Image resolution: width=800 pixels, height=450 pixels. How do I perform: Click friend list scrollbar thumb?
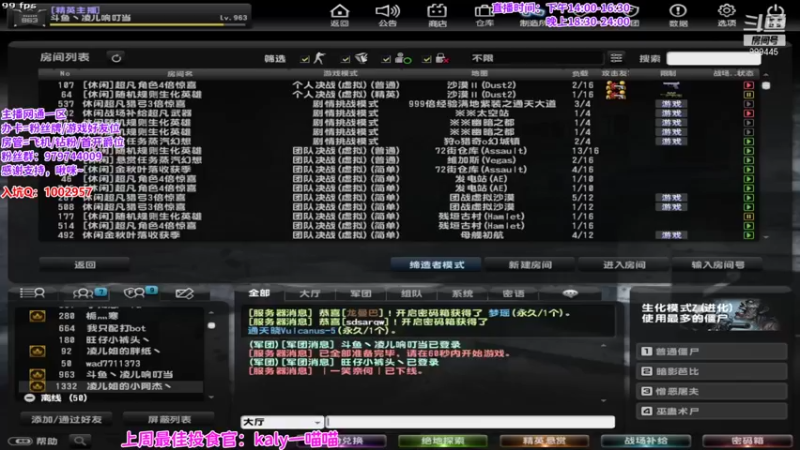[211, 326]
